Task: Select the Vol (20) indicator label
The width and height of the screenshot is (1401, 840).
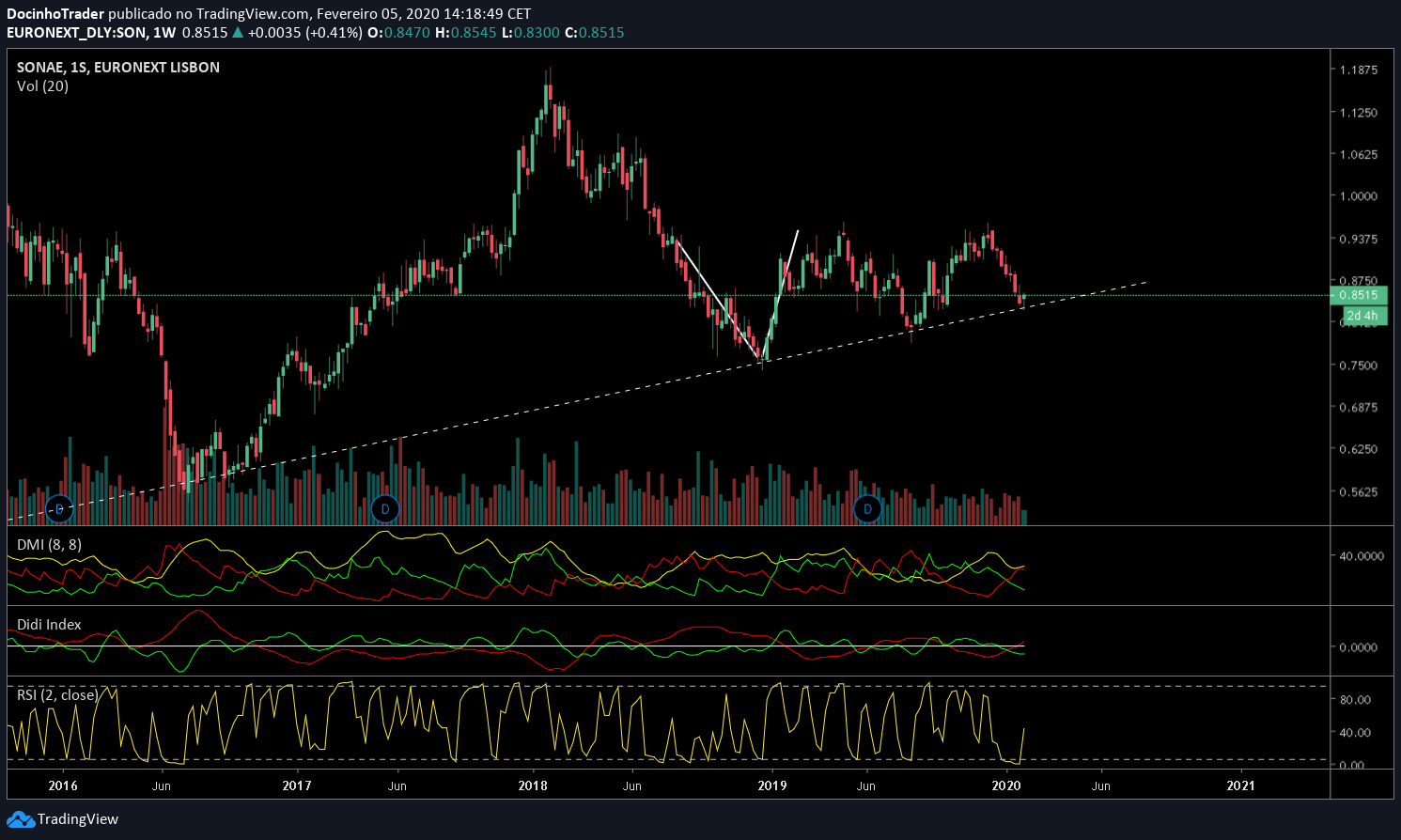Action: click(42, 86)
